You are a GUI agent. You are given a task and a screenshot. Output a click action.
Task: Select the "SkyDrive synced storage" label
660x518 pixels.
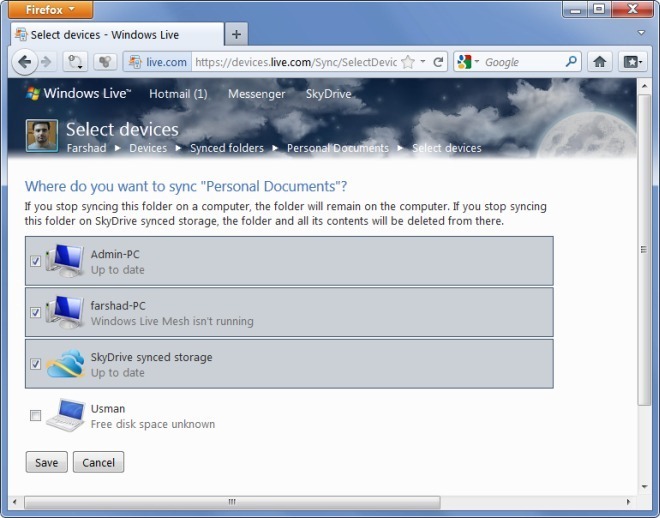[152, 357]
